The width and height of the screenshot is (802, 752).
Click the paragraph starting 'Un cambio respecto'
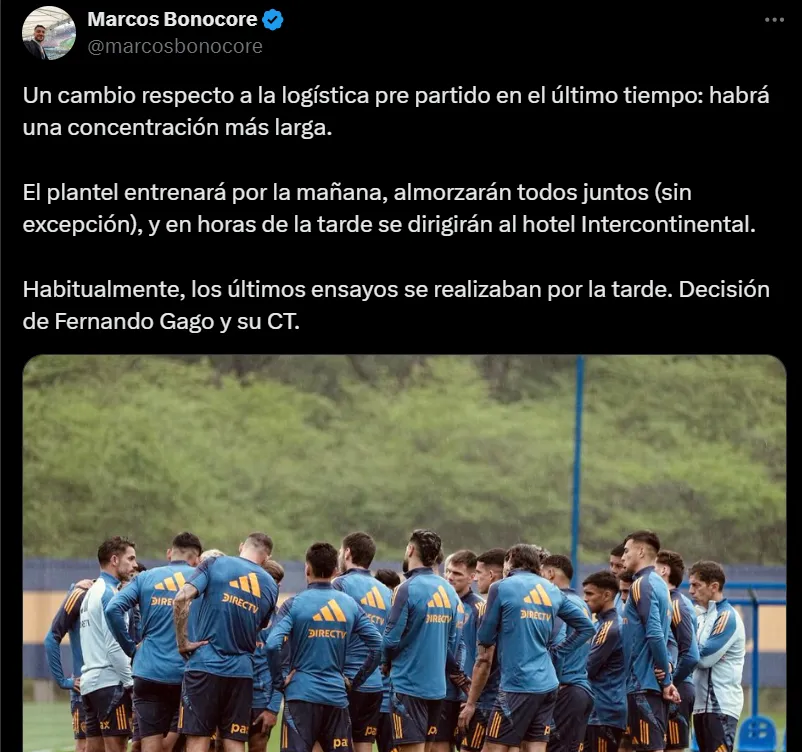click(396, 112)
